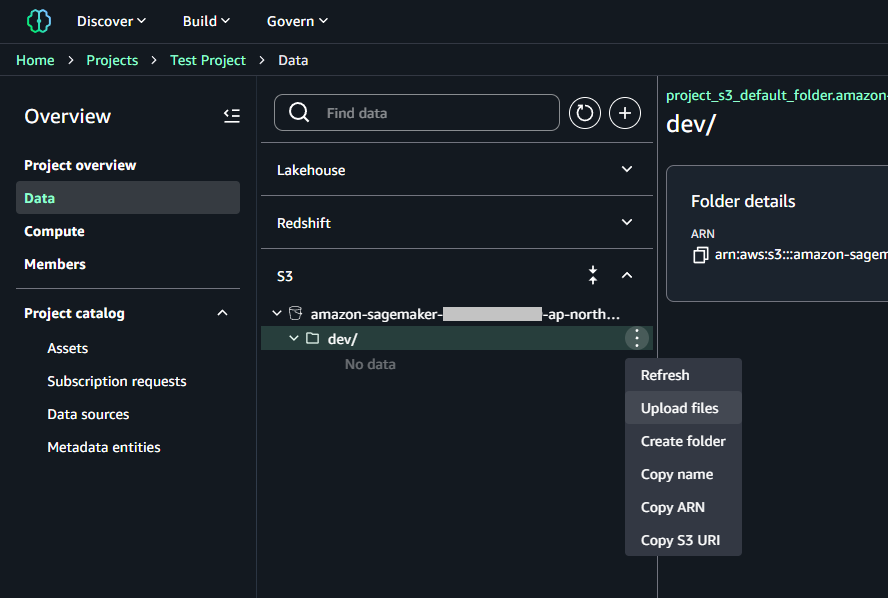Collapse the Project catalog section
The image size is (888, 598).
click(x=223, y=313)
